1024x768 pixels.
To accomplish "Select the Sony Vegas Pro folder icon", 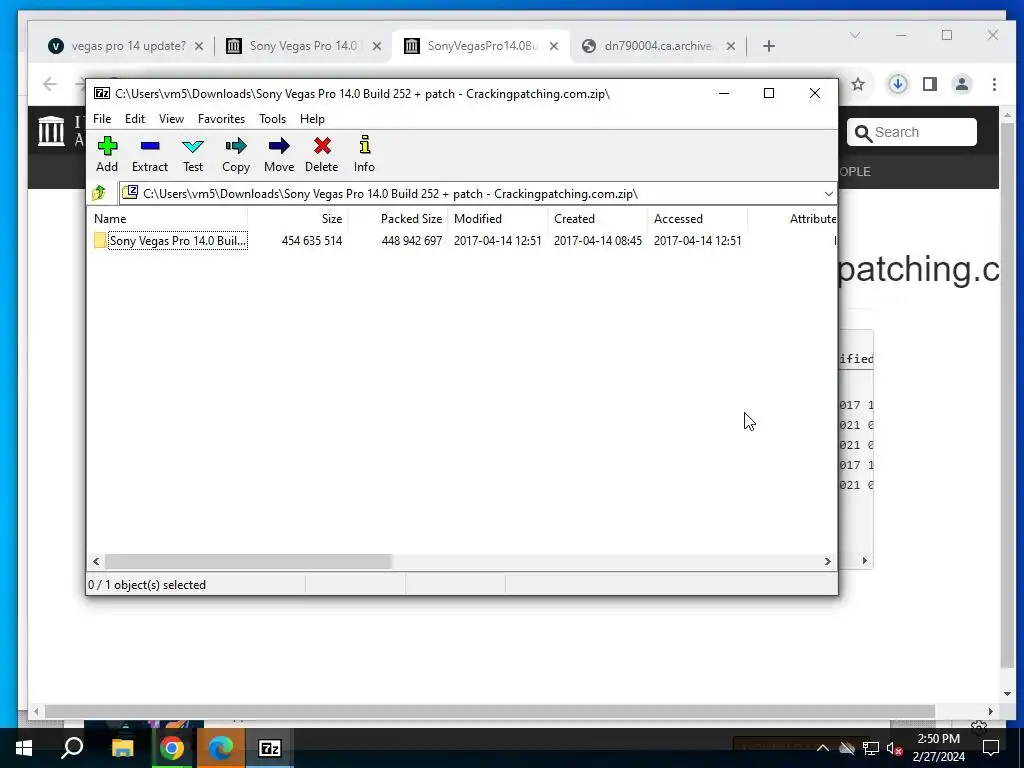I will (x=100, y=240).
